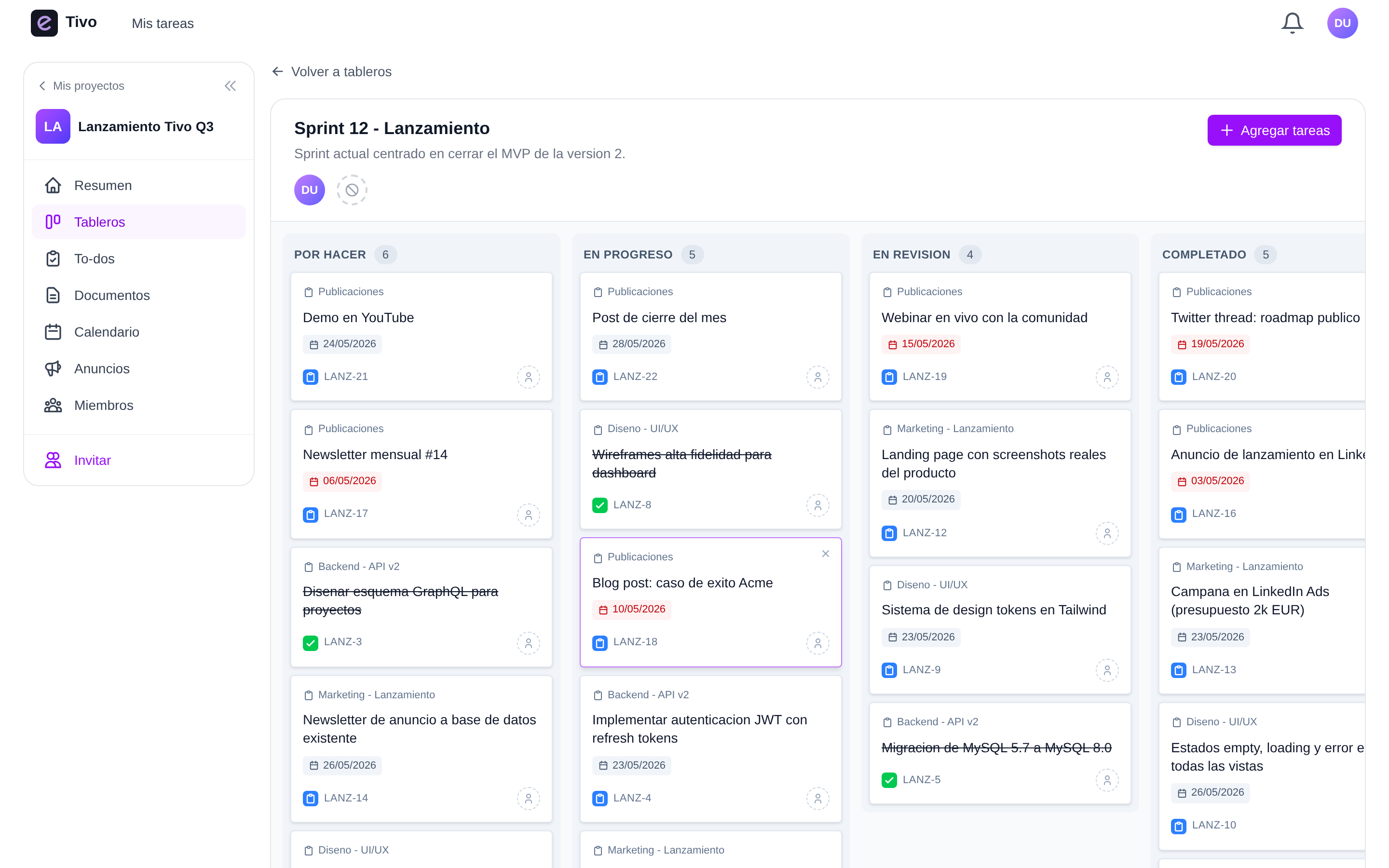Assign user on LANZ-18 card
1389x868 pixels.
pyautogui.click(x=817, y=643)
